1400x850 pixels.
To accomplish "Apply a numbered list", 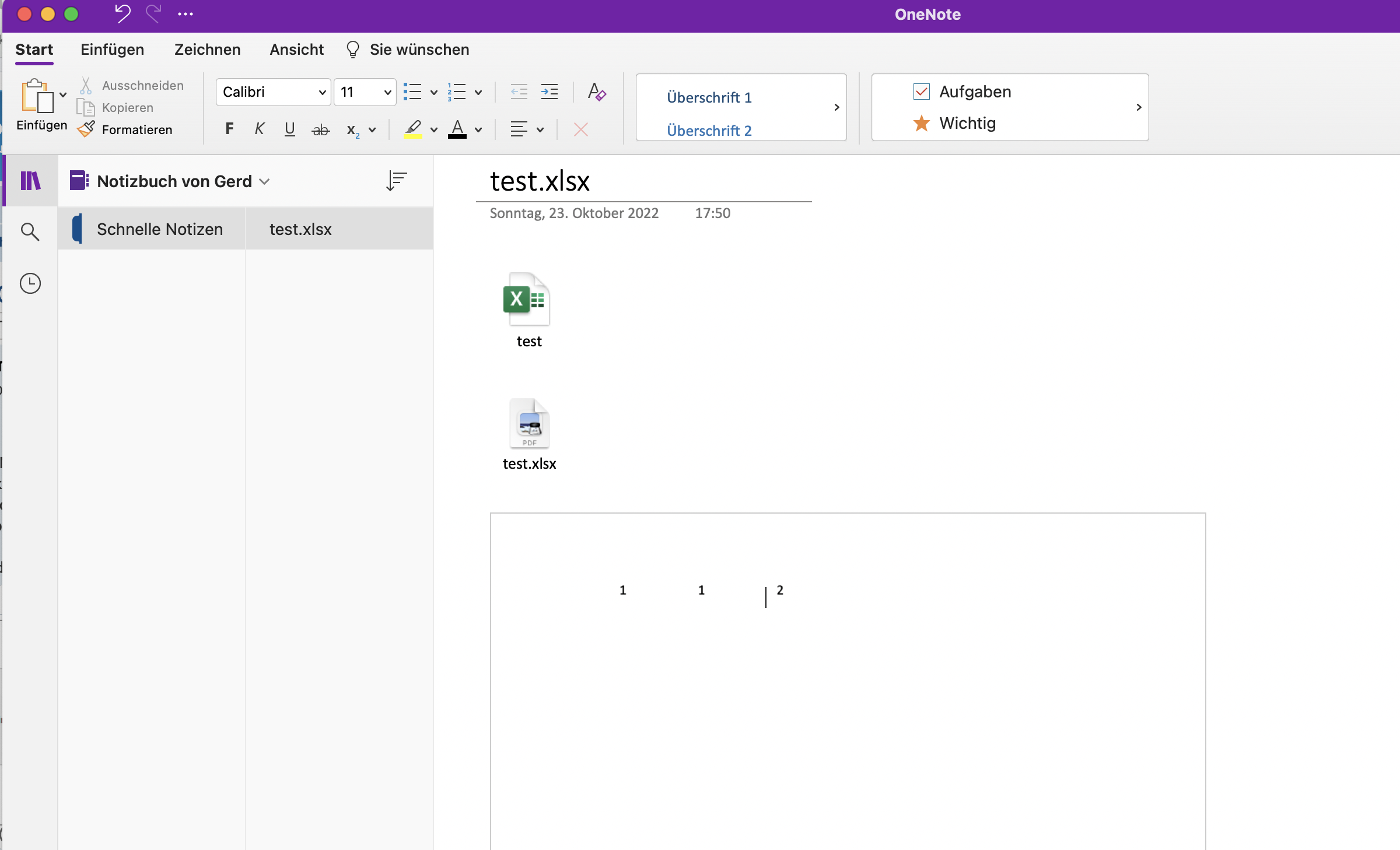I will coord(457,92).
